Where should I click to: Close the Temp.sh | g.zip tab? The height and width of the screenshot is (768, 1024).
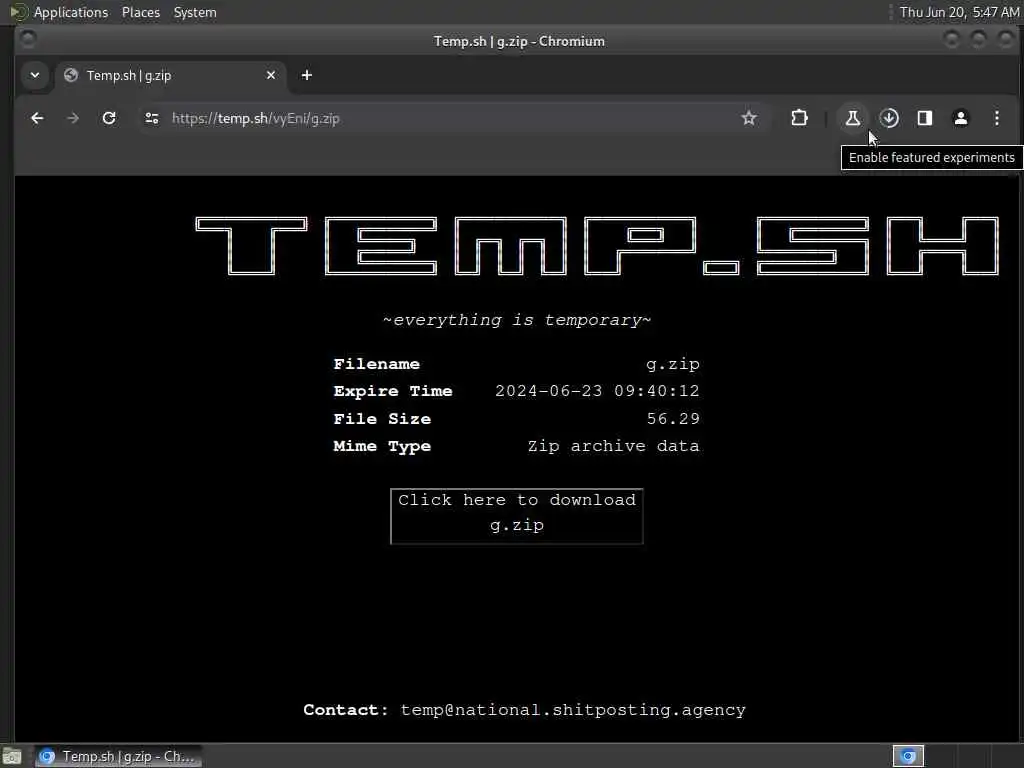271,75
